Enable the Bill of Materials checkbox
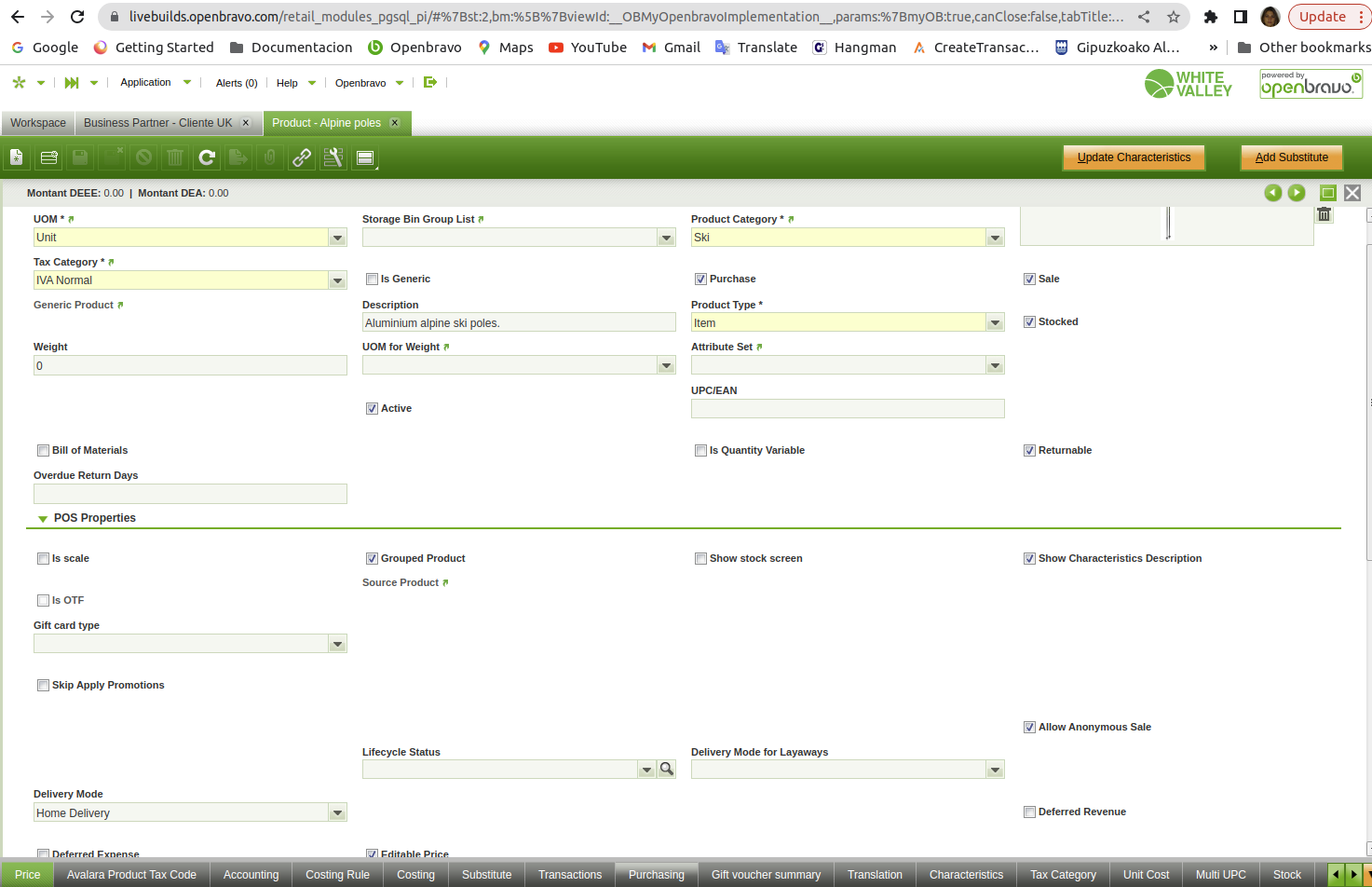The height and width of the screenshot is (887, 1372). click(43, 451)
